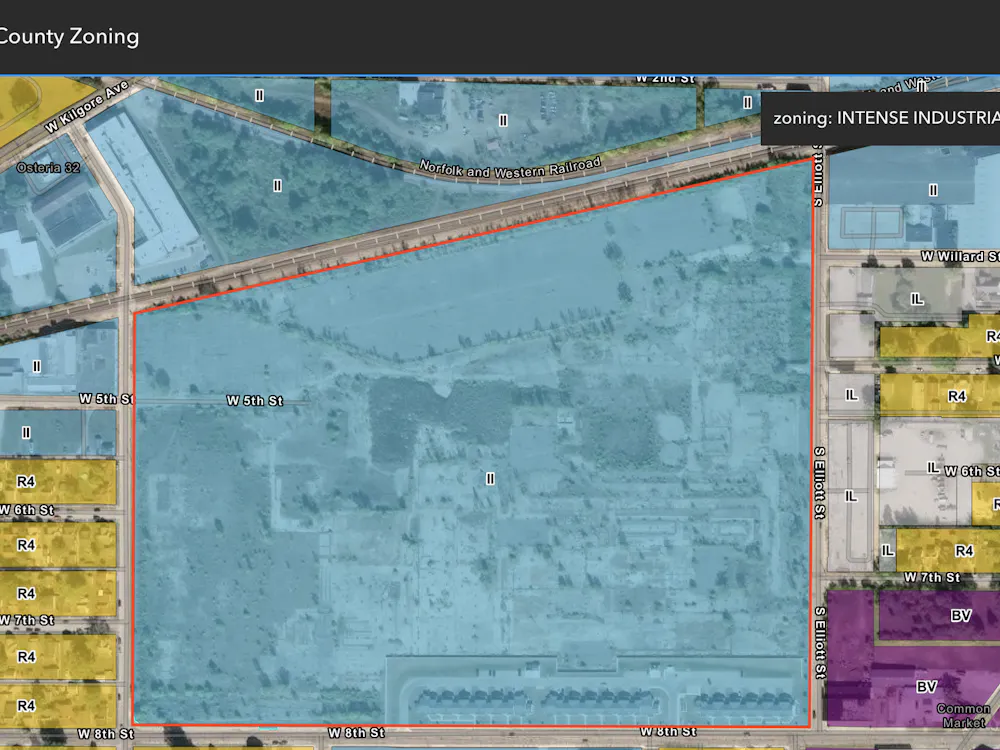Select W 7th St label above the purple BV zone
The width and height of the screenshot is (1000, 750).
pyautogui.click(x=932, y=578)
